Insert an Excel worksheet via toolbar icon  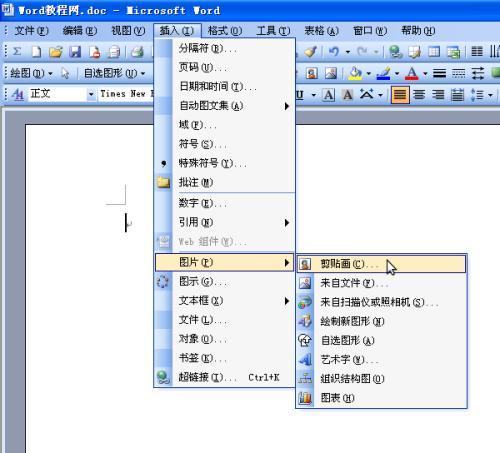pos(454,52)
